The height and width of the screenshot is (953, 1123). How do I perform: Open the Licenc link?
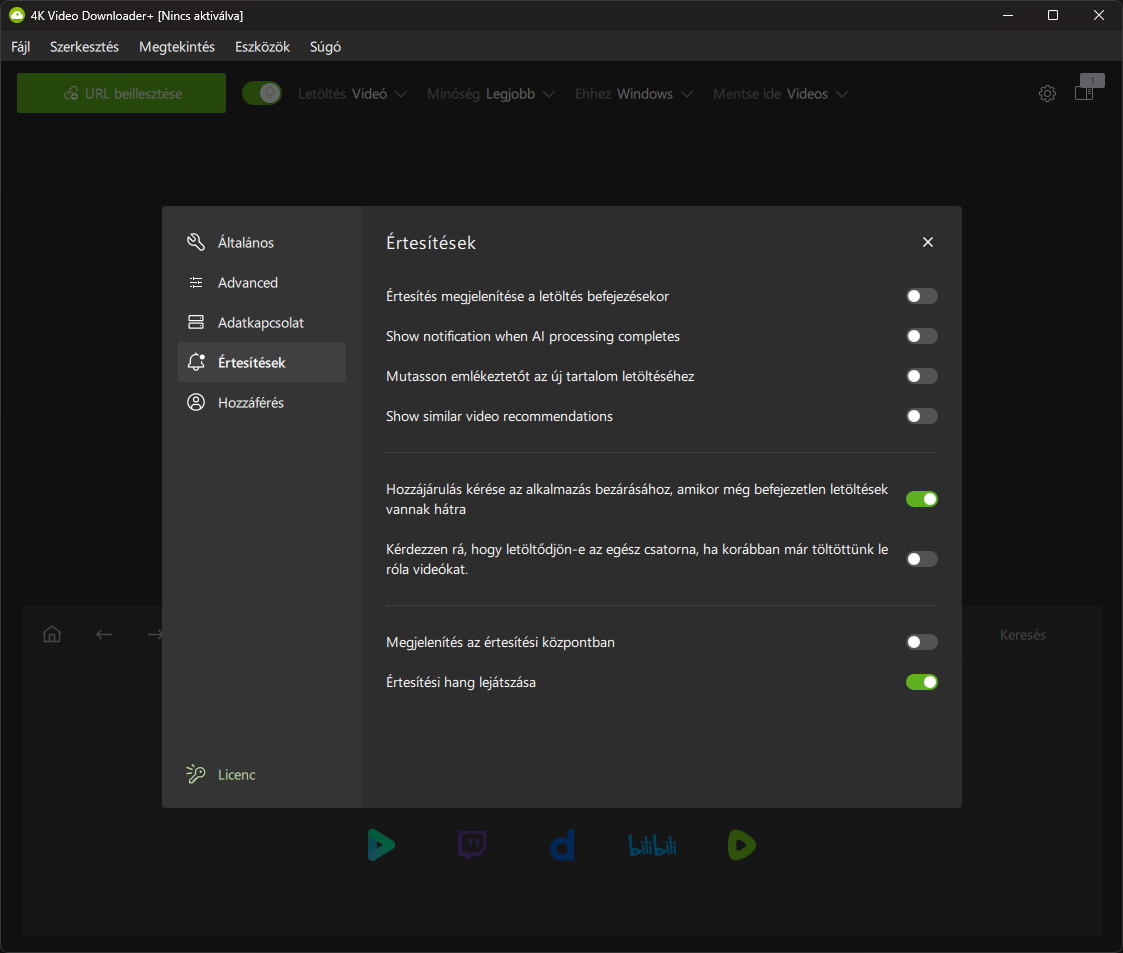[x=236, y=775]
